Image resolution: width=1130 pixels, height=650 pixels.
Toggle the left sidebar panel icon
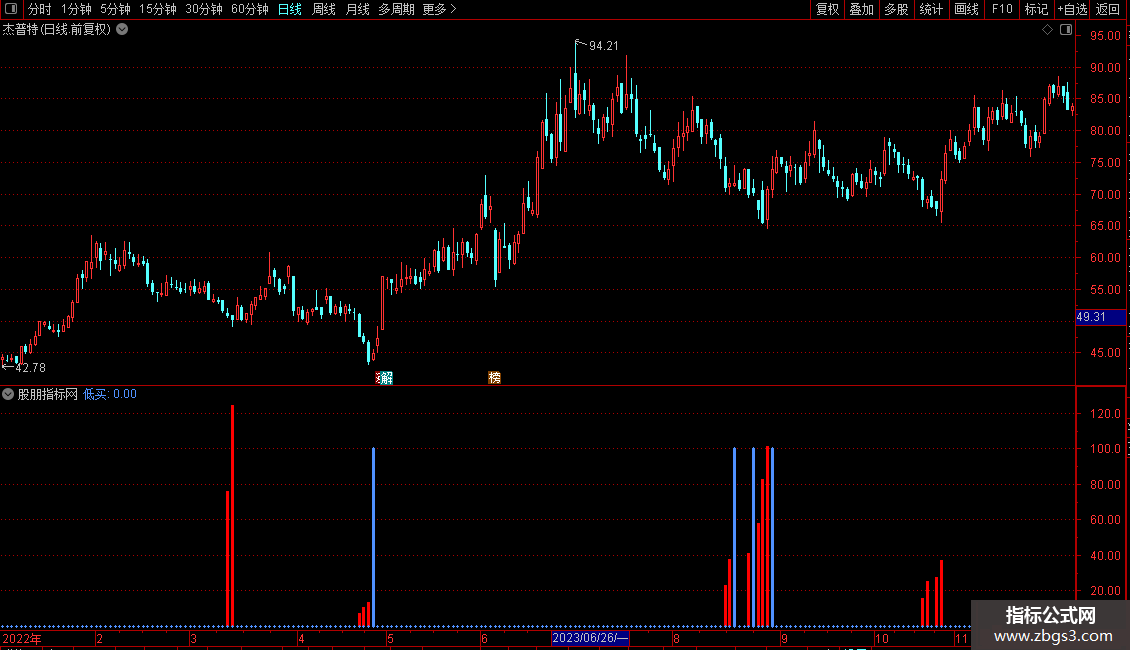11,9
